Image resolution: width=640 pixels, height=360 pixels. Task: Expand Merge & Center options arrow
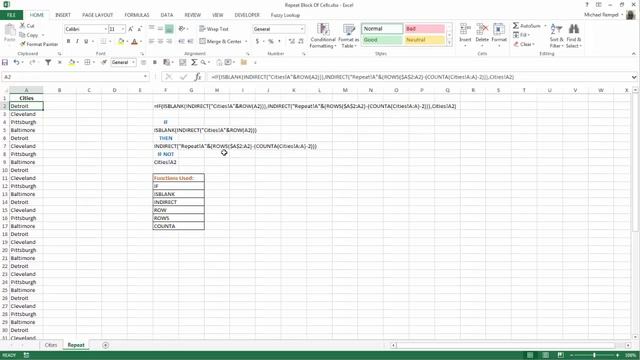(x=246, y=42)
